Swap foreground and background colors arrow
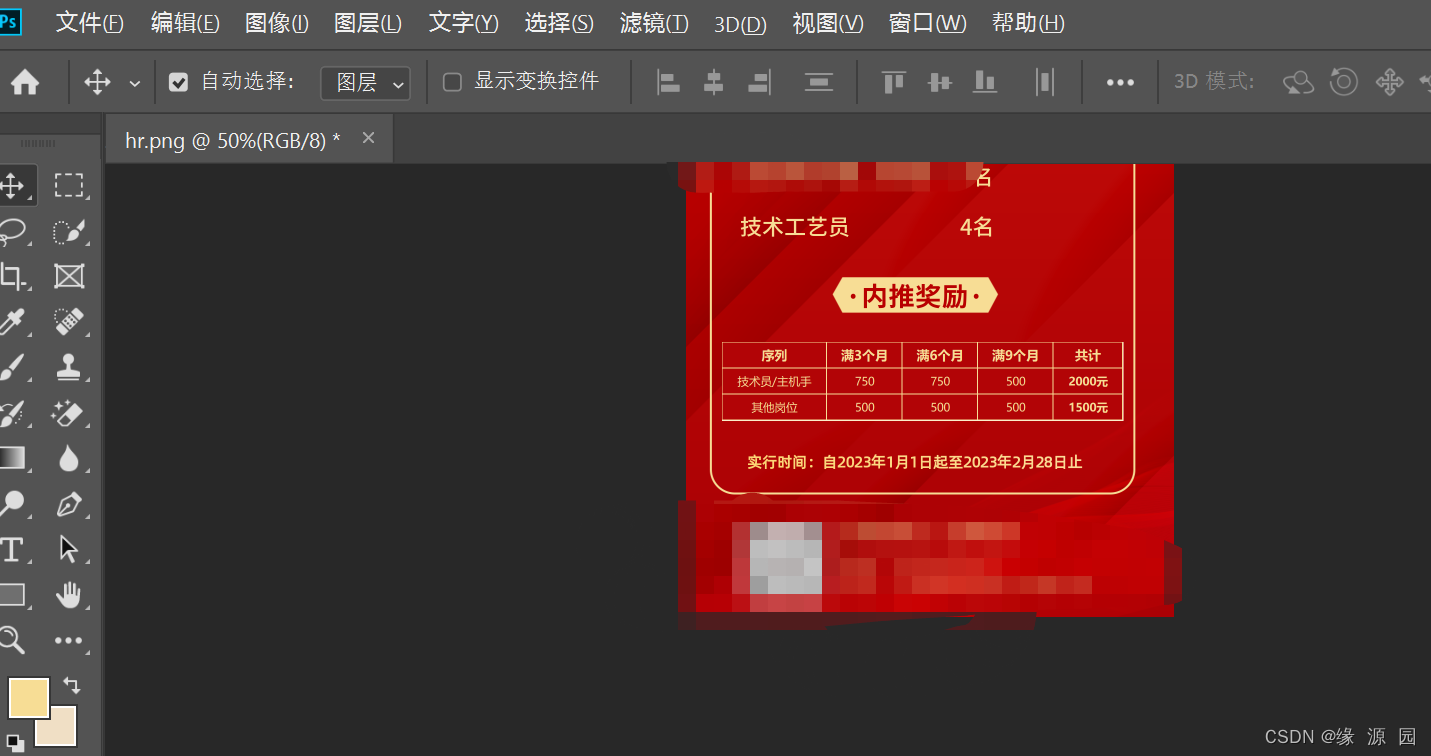This screenshot has height=756, width=1431. (72, 686)
